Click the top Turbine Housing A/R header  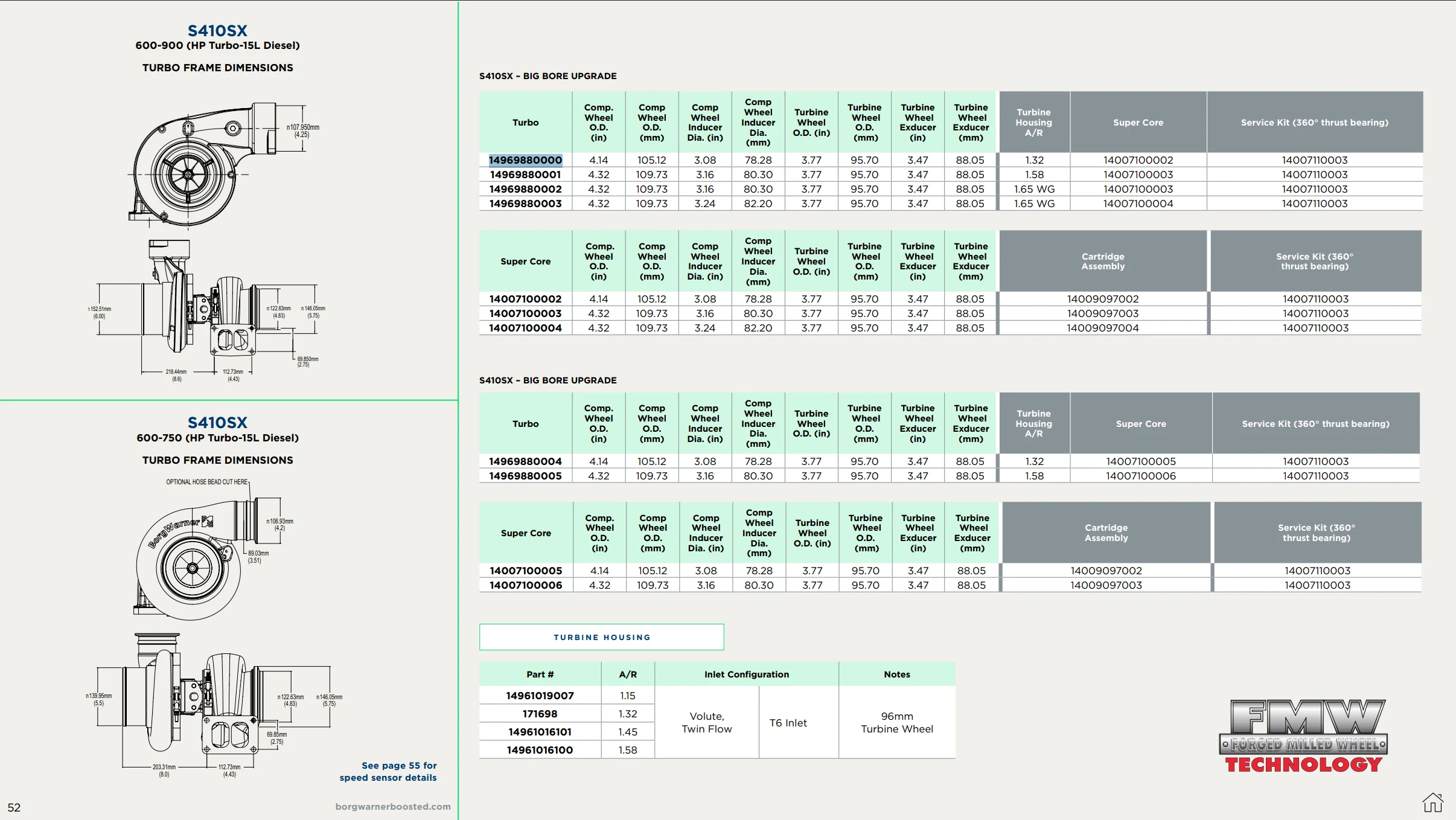(1033, 123)
